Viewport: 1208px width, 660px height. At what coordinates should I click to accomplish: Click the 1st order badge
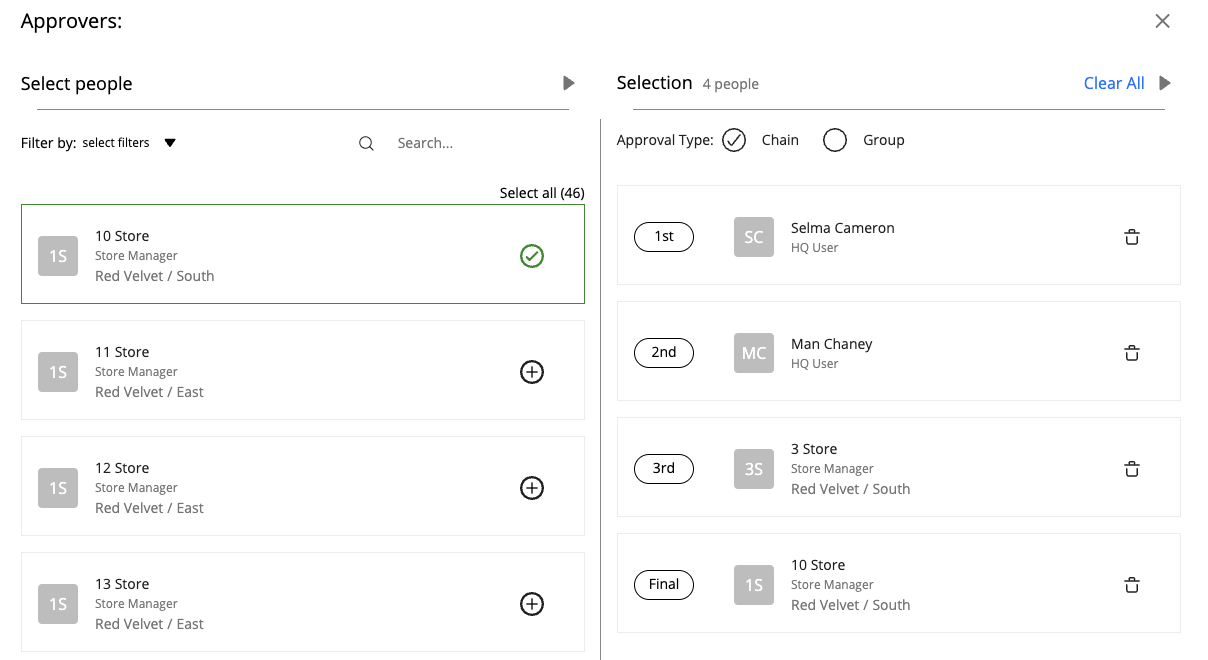(x=664, y=237)
